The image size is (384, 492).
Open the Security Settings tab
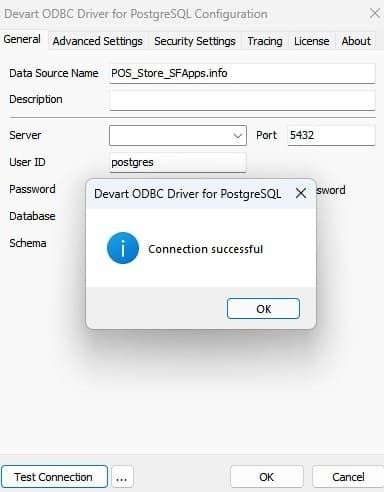point(195,41)
